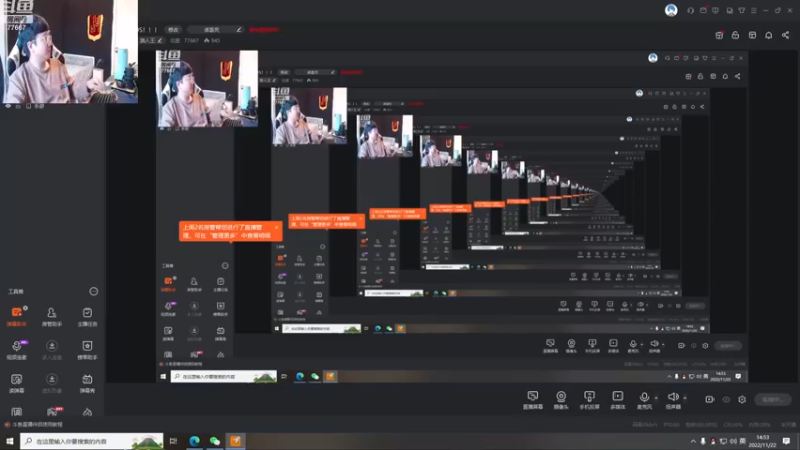Viewport: 800px width, 450px height.
Task: Expand the microphone options arrow
Action: click(x=656, y=398)
